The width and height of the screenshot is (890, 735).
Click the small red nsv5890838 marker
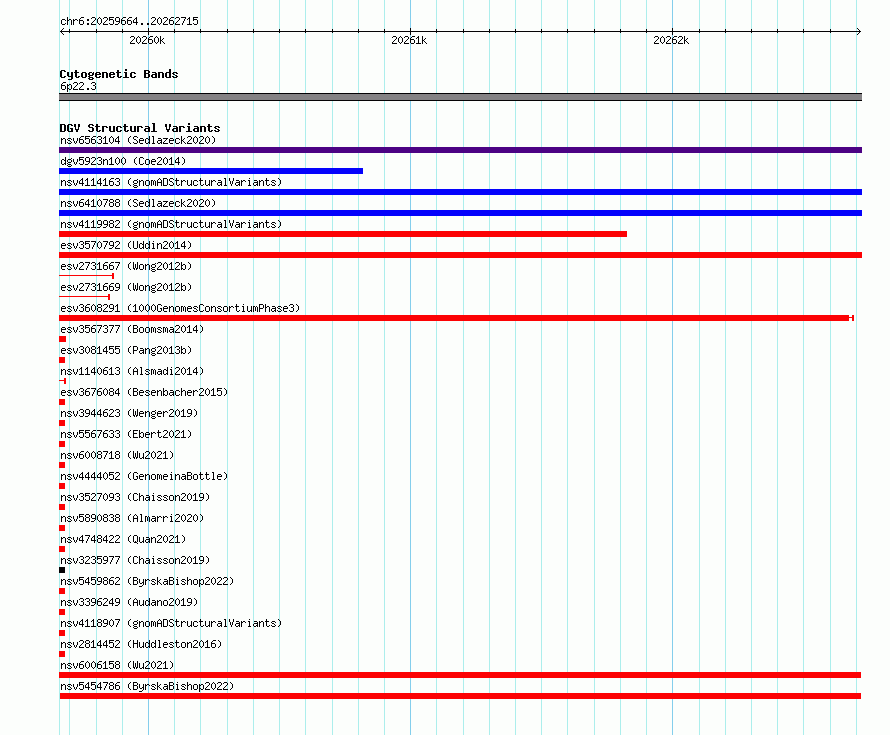tap(62, 528)
